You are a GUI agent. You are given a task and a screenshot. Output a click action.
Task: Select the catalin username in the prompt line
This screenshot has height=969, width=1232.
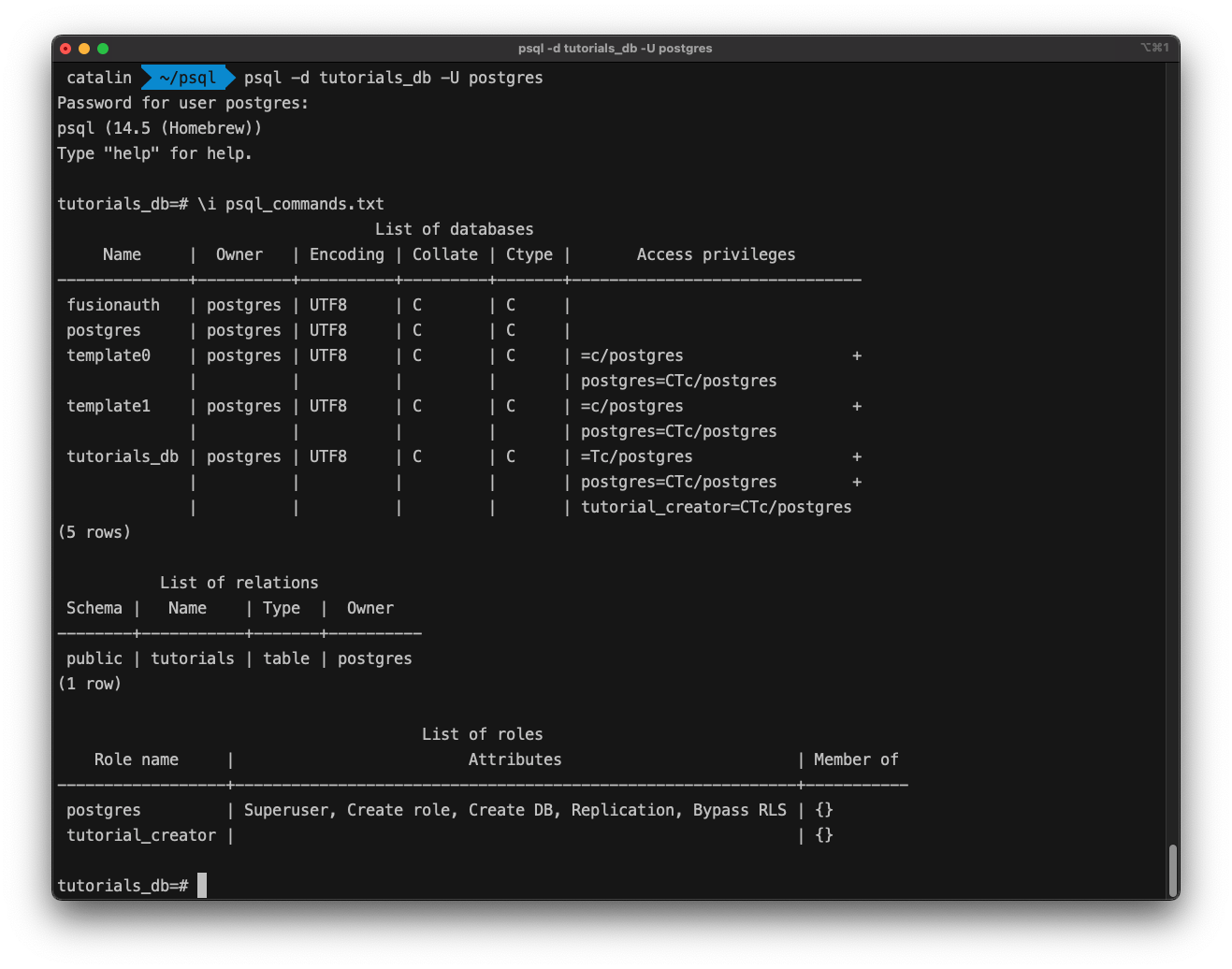tap(98, 78)
